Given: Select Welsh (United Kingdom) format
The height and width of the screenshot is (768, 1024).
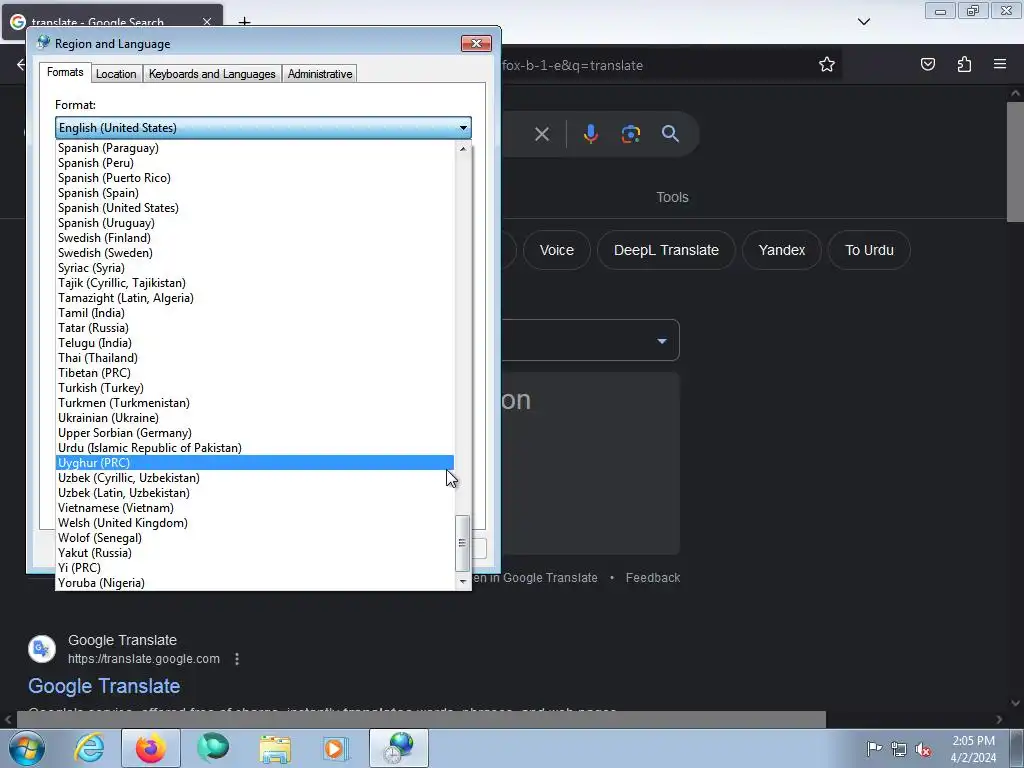Looking at the screenshot, I should coord(255,524).
